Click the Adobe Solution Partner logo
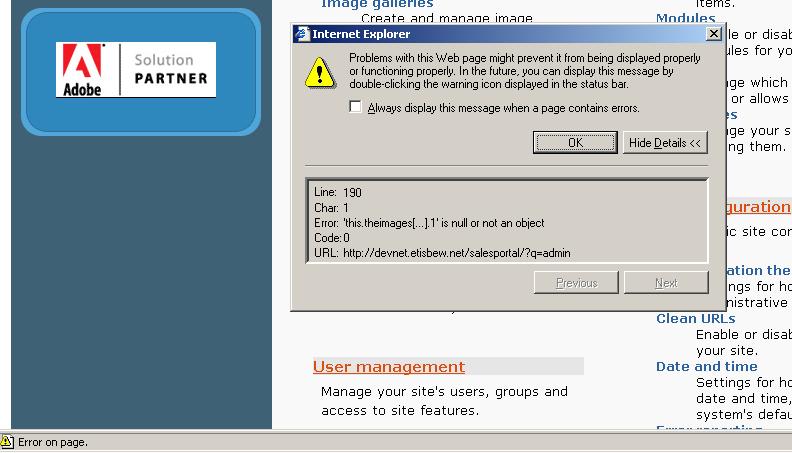Image resolution: width=792 pixels, height=453 pixels. point(136,70)
